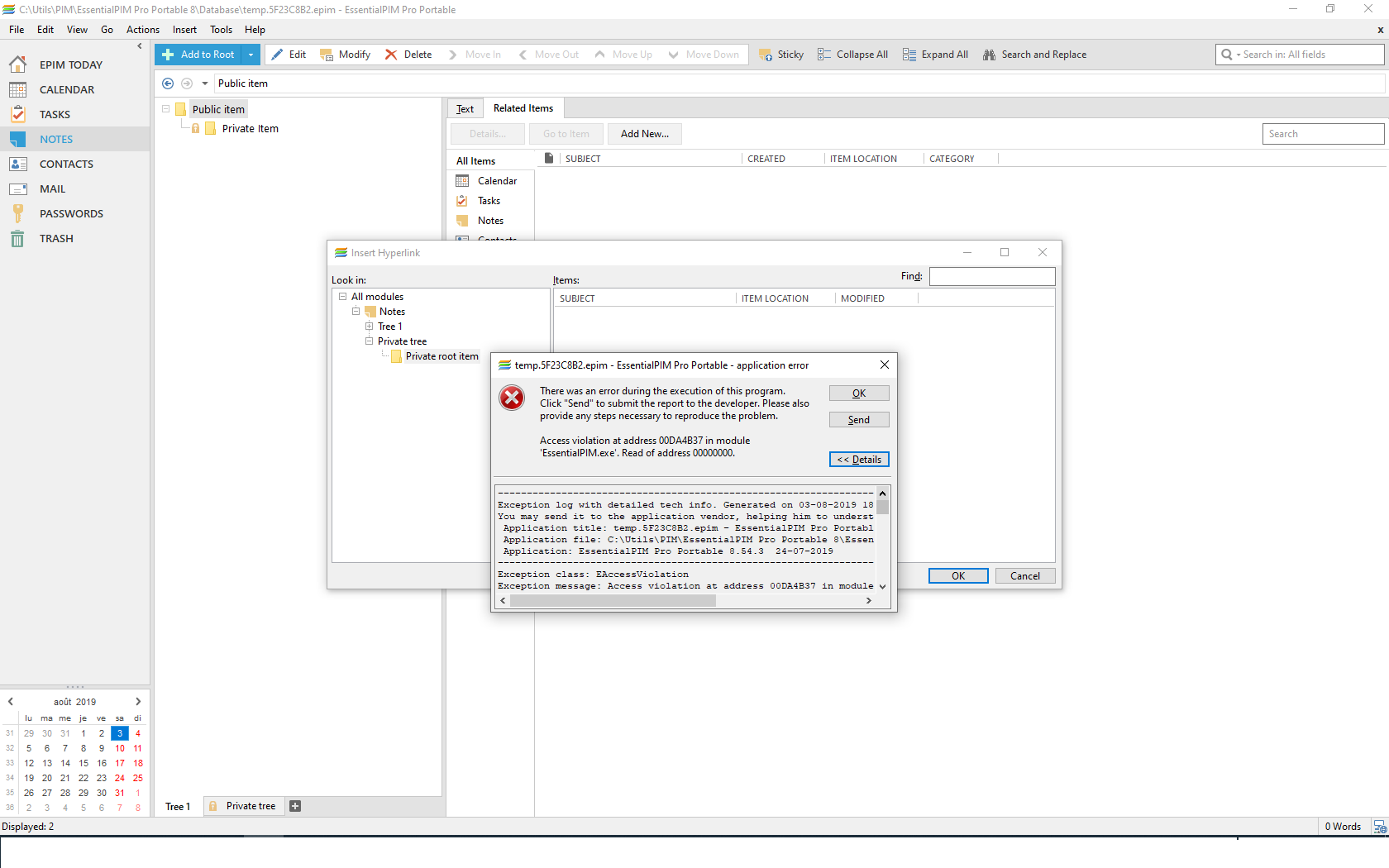The width and height of the screenshot is (1389, 868).
Task: Open the Mail module in sidebar
Action: [52, 188]
